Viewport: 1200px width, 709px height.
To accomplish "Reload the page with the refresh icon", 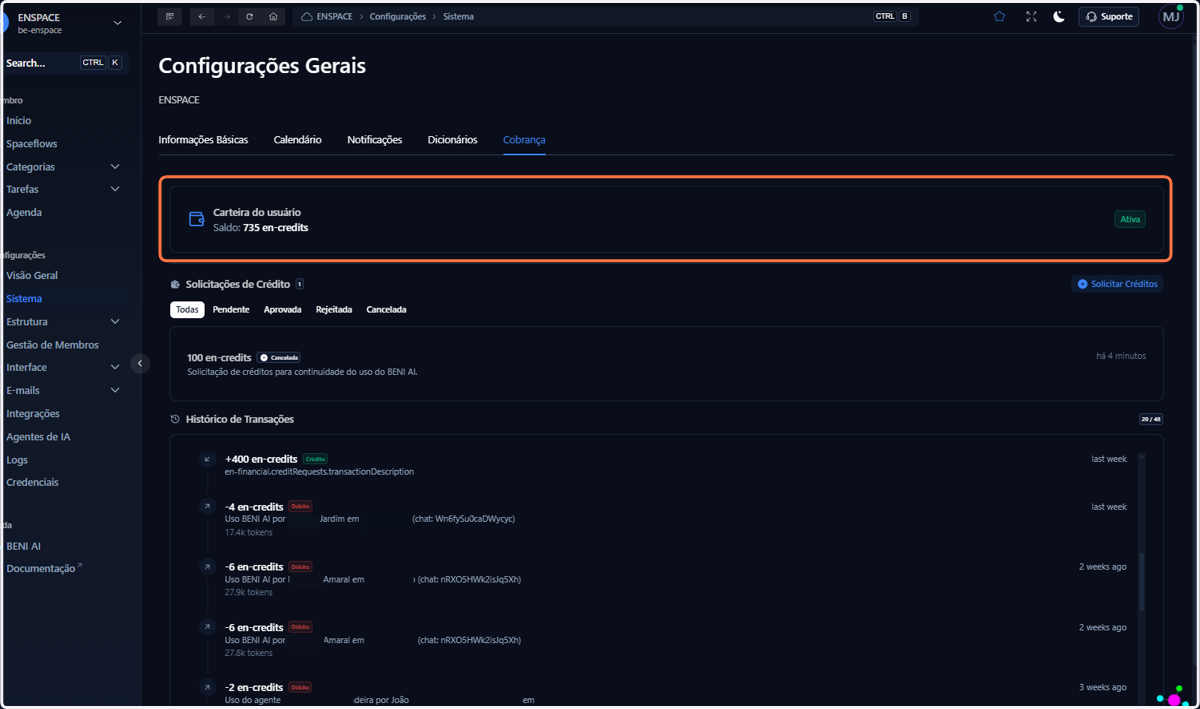I will tap(250, 17).
